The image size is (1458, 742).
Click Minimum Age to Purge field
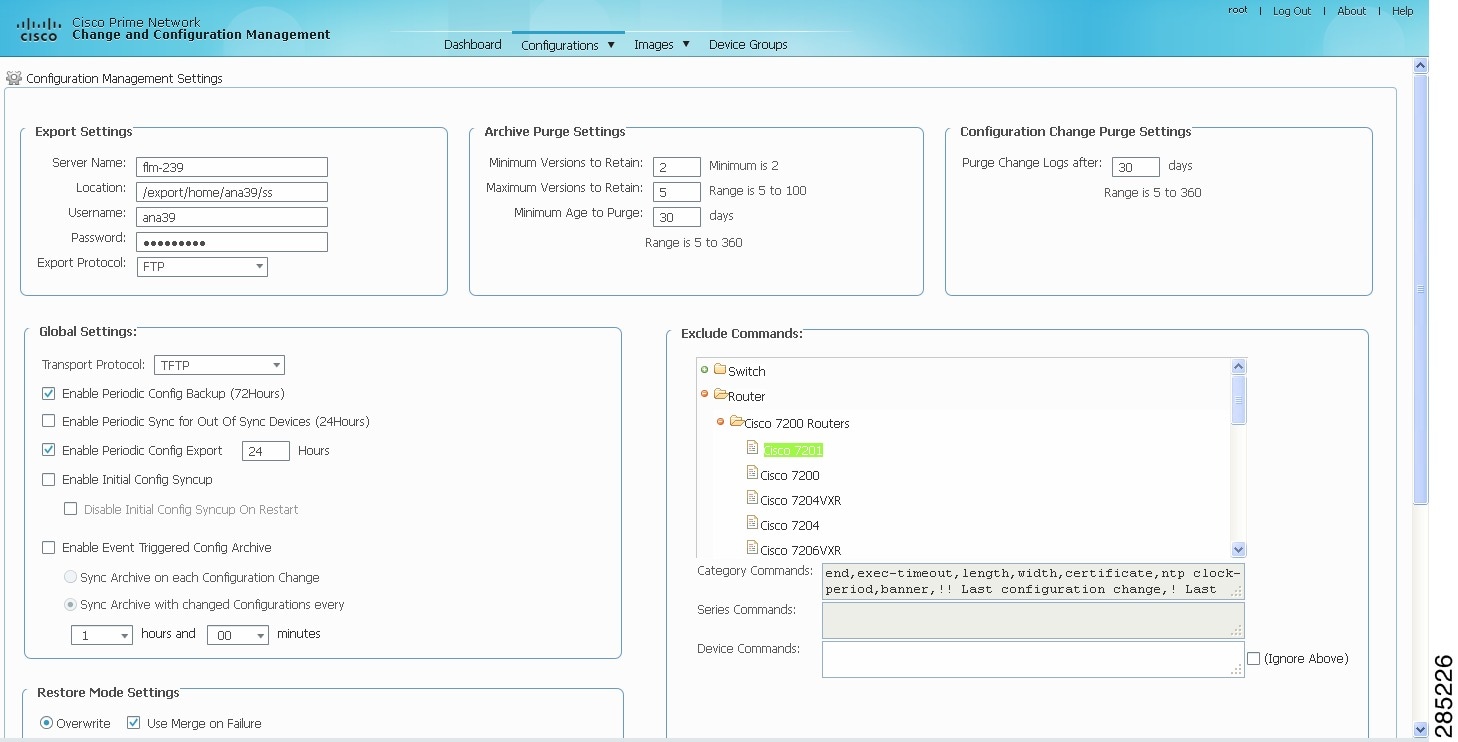[676, 217]
